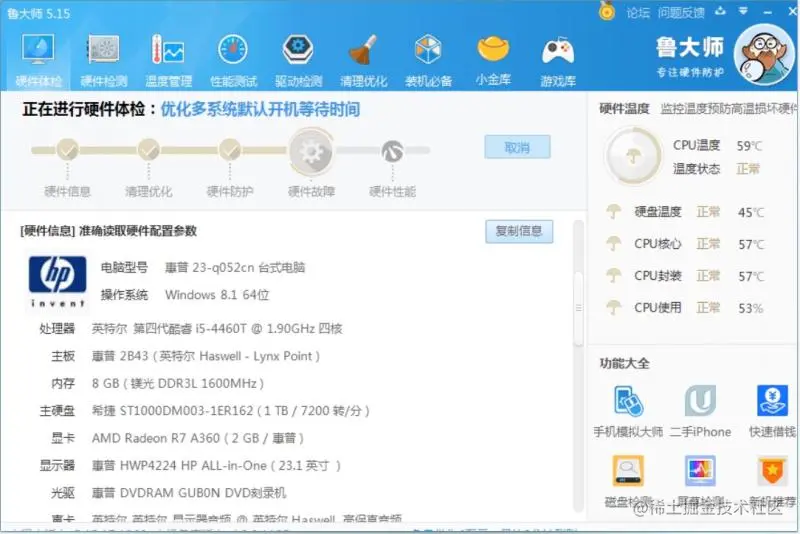Image resolution: width=800 pixels, height=534 pixels.
Task: Click GPU text AMD Radeon R7 A360
Action: click(156, 438)
